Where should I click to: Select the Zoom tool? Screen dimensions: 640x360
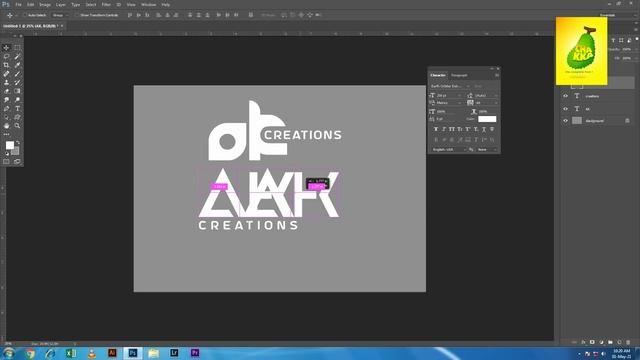[x=17, y=126]
